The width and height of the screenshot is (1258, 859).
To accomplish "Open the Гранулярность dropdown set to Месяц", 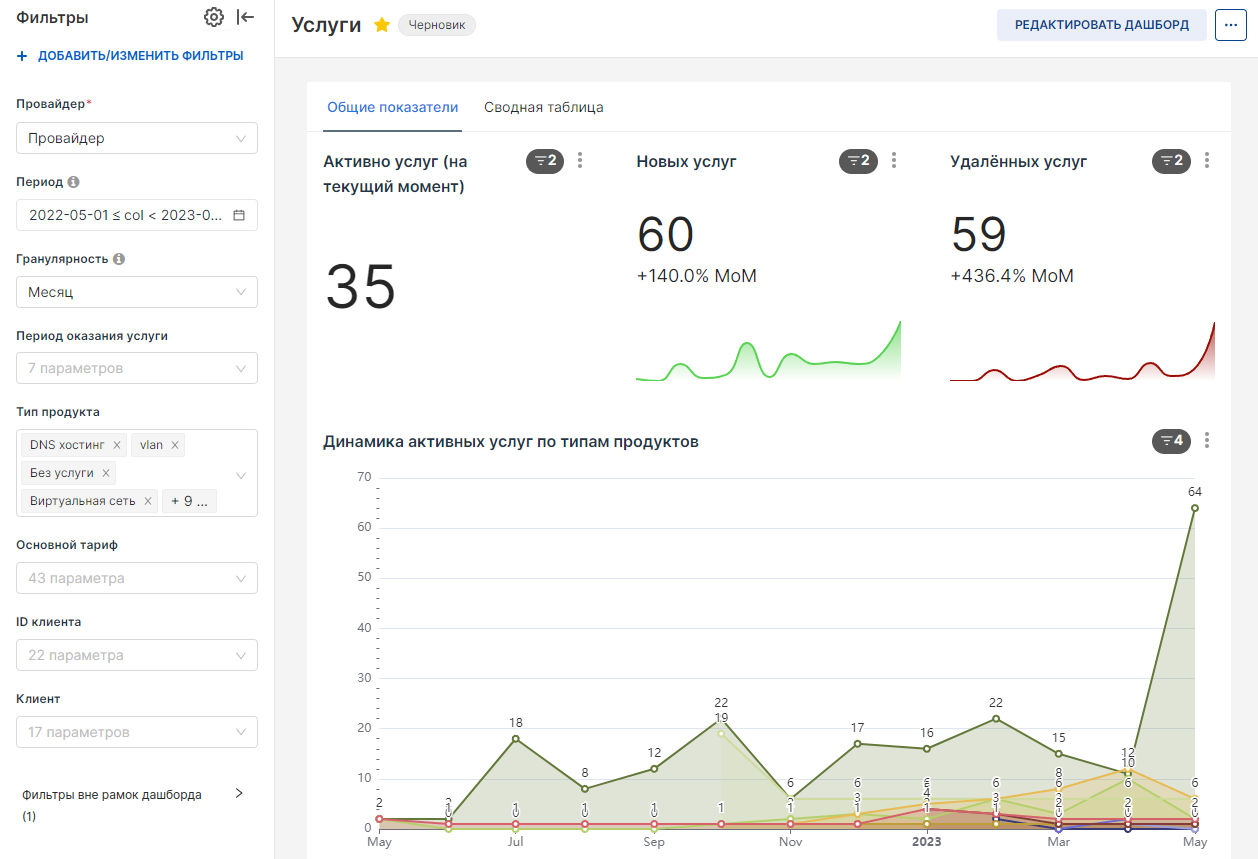I will (137, 292).
